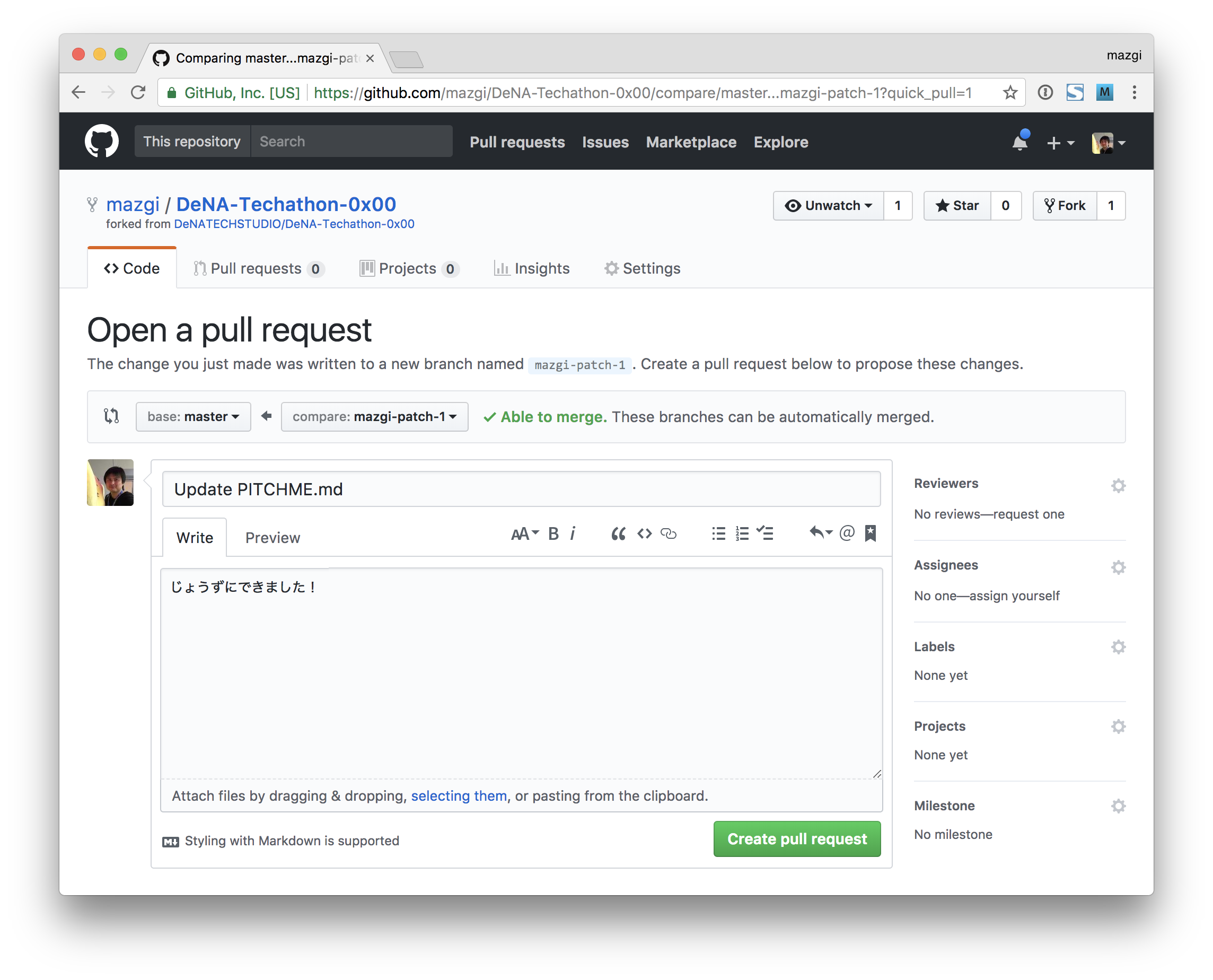The image size is (1213, 980).
Task: Star this repository
Action: [x=957, y=205]
